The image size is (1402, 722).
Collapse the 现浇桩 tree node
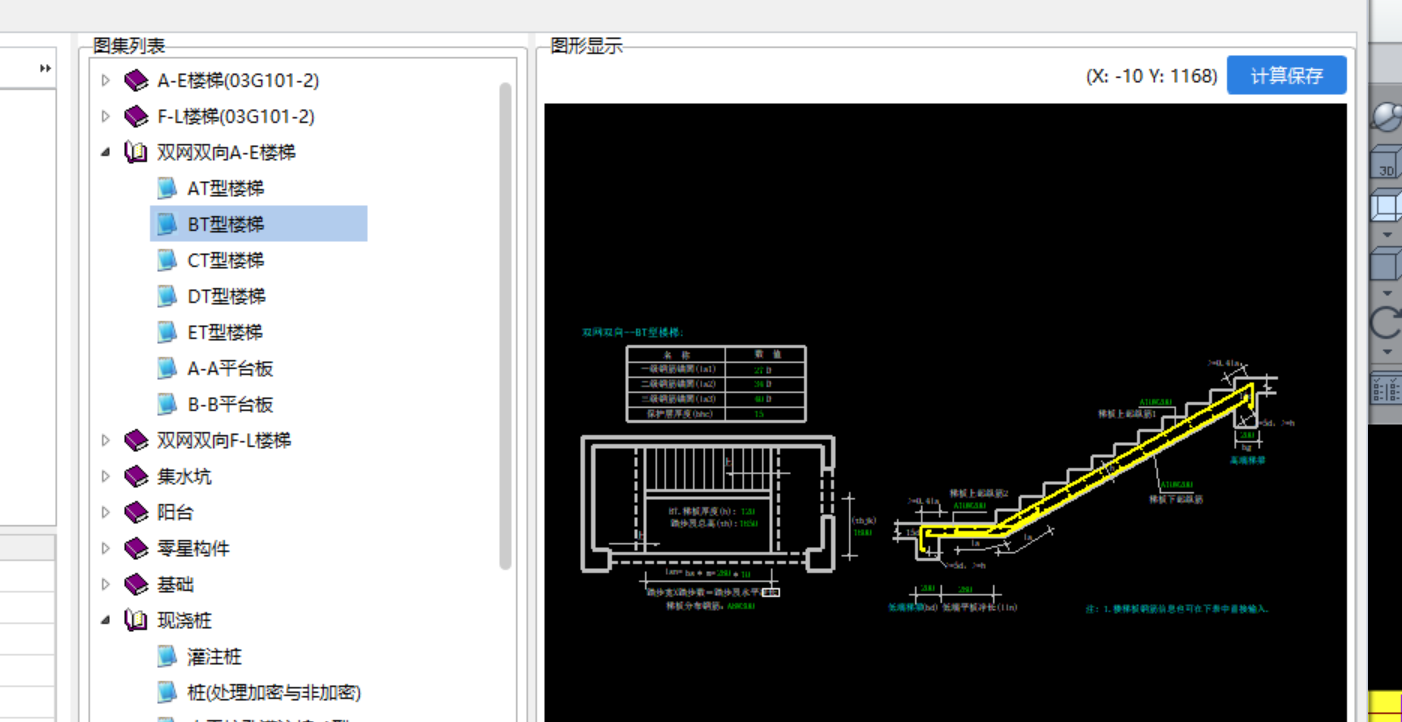pyautogui.click(x=106, y=621)
